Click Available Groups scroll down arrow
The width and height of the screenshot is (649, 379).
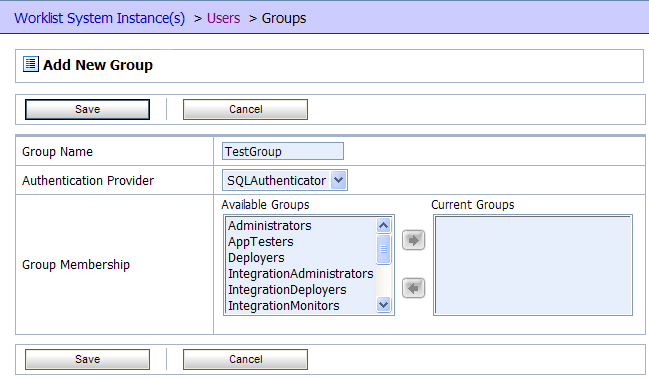[x=383, y=305]
